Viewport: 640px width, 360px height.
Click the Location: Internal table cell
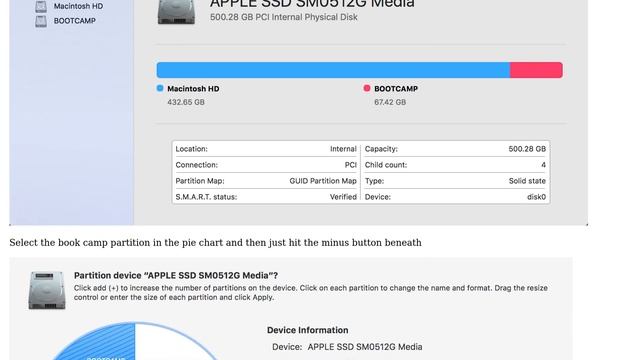pyautogui.click(x=266, y=149)
